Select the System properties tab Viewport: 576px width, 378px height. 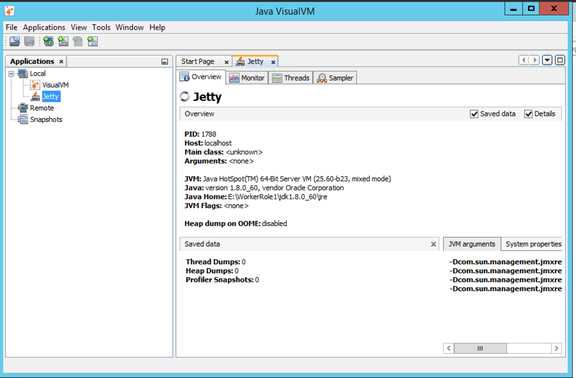[533, 244]
